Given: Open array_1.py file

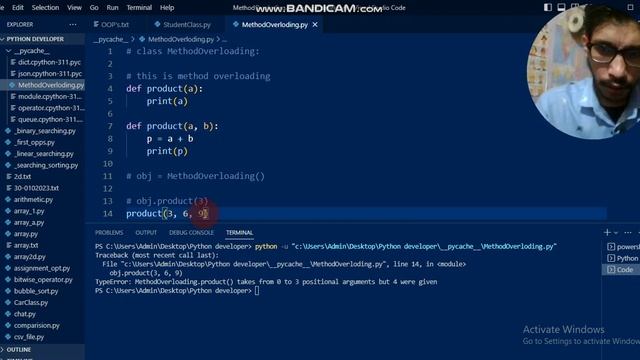Looking at the screenshot, I should (x=29, y=211).
